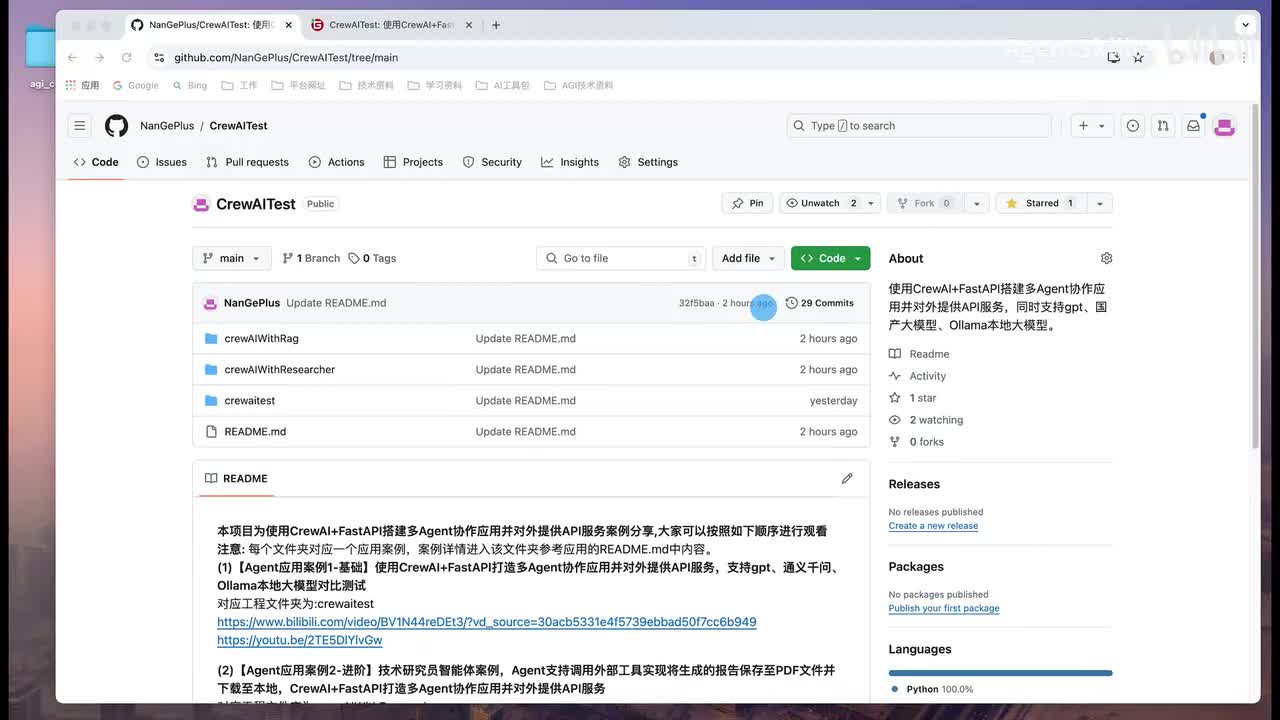This screenshot has height=720, width=1280.
Task: Open the About section gear settings
Action: pyautogui.click(x=1106, y=258)
